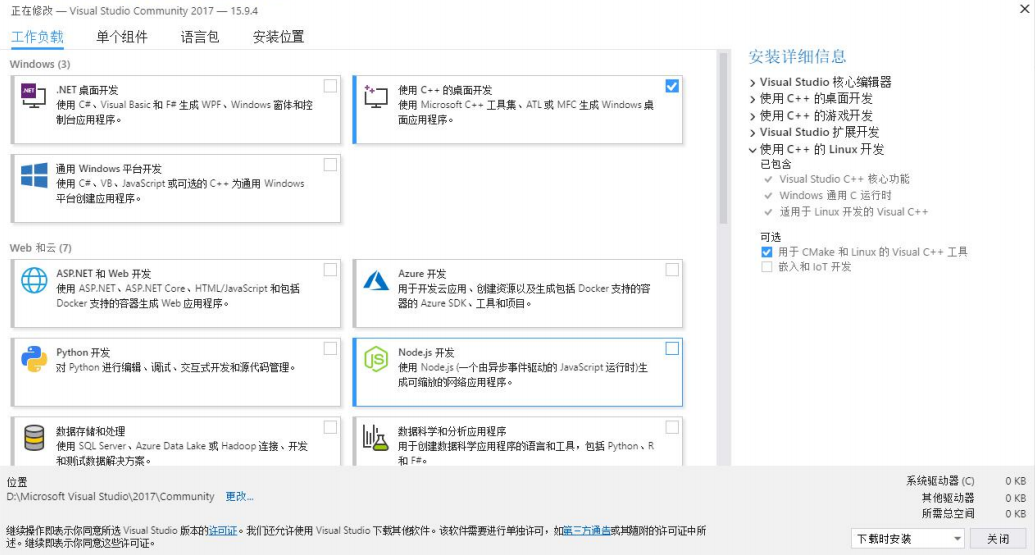Click the Node.js hexagon icon

point(376,359)
